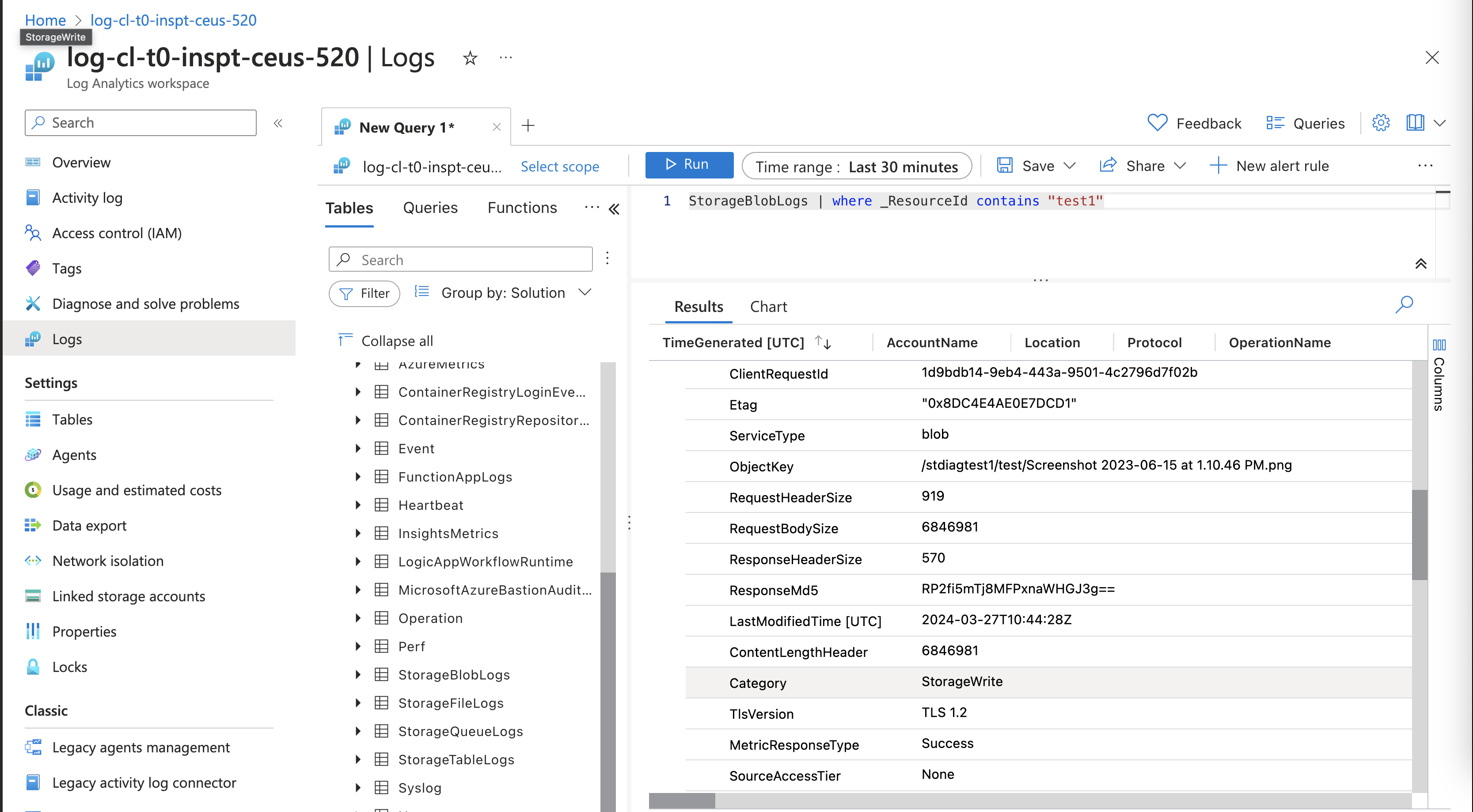Screen dimensions: 1473x812
Task: Click the tables Search field
Action: pos(460,260)
